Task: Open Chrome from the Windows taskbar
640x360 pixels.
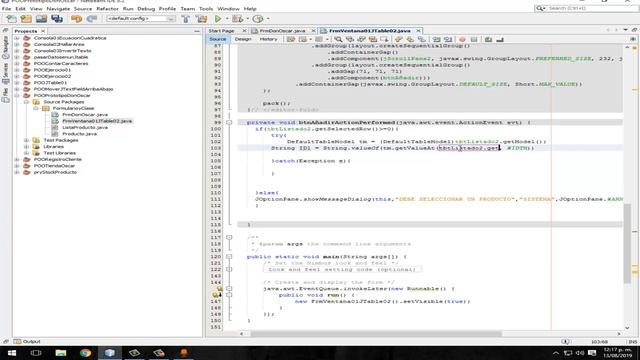Action: tap(85, 353)
